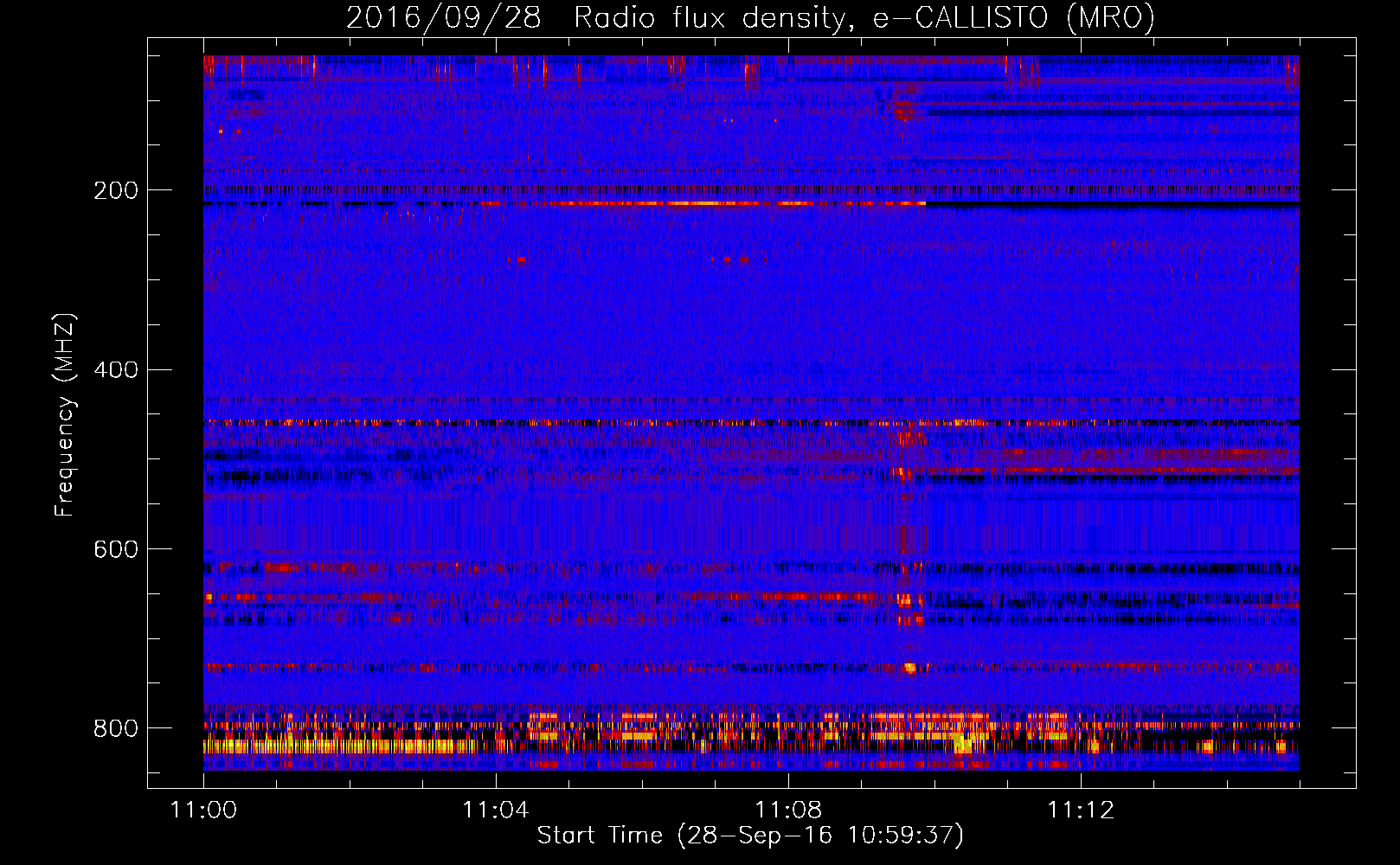The width and height of the screenshot is (1400, 865).
Task: Click the plot title '2016/09/28 Radio flux density'
Action: pos(750,17)
